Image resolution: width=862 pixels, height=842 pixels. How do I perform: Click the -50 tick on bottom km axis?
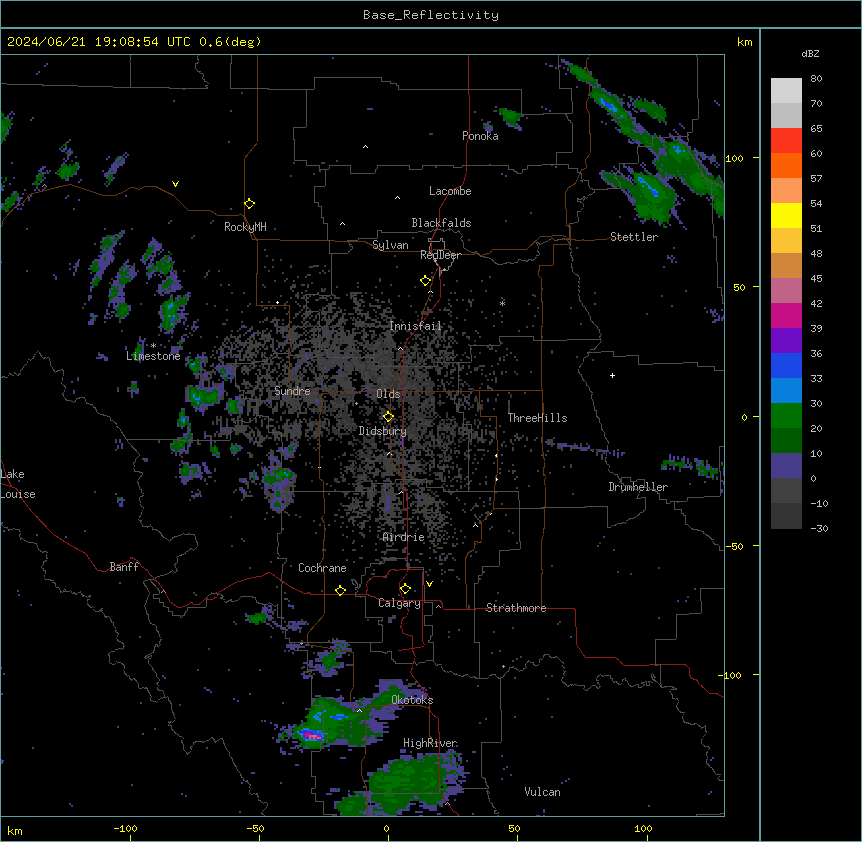click(256, 828)
